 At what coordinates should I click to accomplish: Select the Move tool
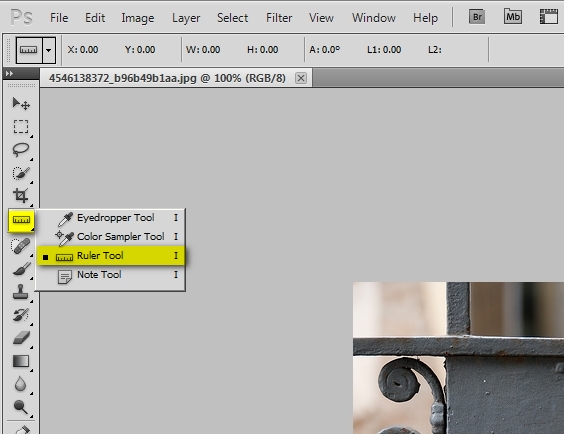(x=21, y=104)
